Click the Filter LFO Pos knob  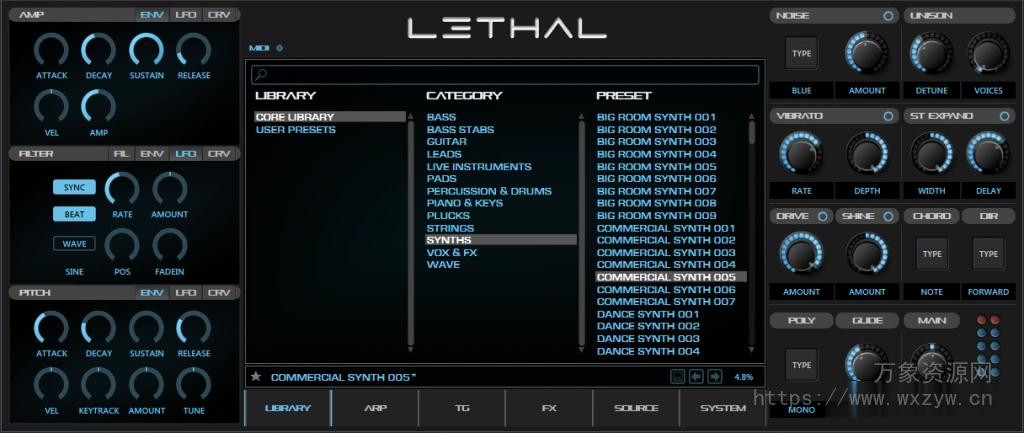(x=122, y=246)
